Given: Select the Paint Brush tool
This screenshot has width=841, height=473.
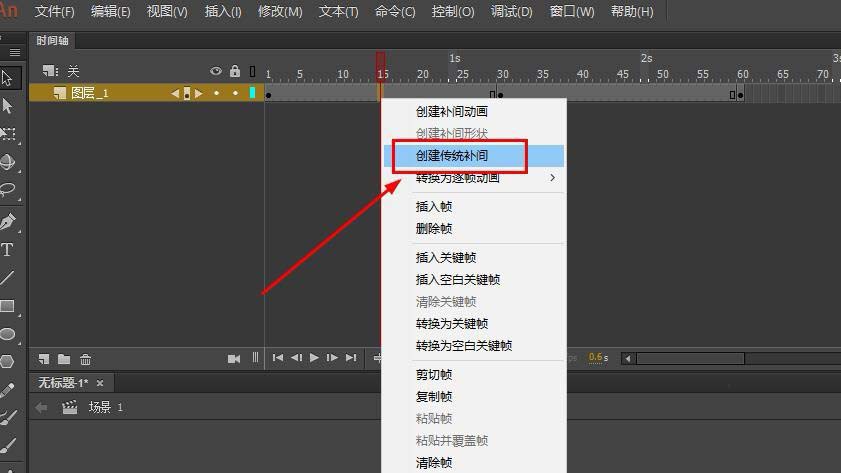Looking at the screenshot, I should tap(8, 417).
